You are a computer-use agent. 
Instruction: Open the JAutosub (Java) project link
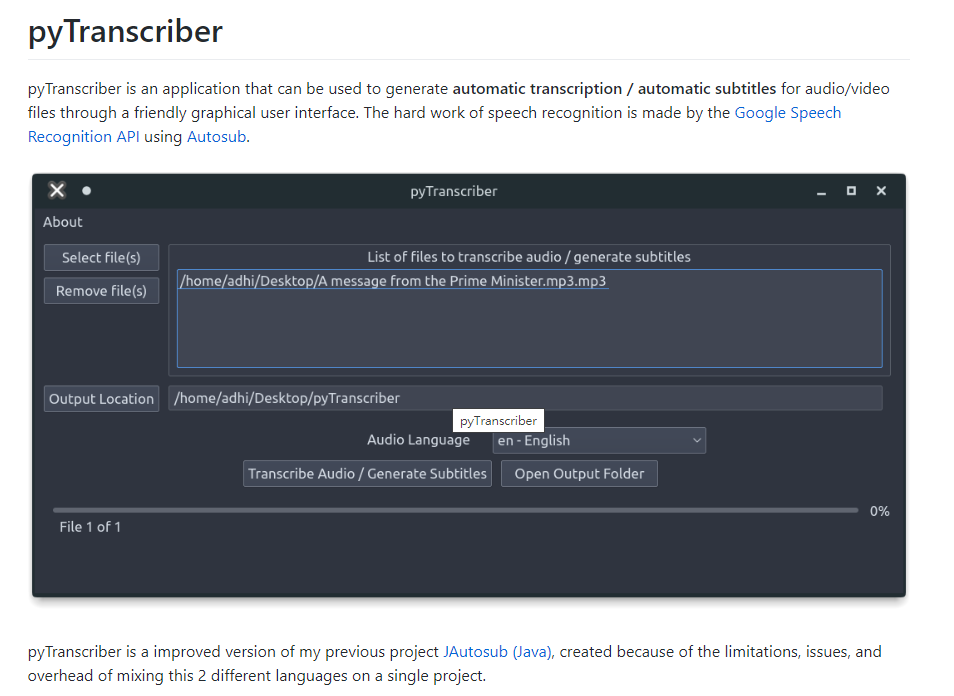[497, 652]
